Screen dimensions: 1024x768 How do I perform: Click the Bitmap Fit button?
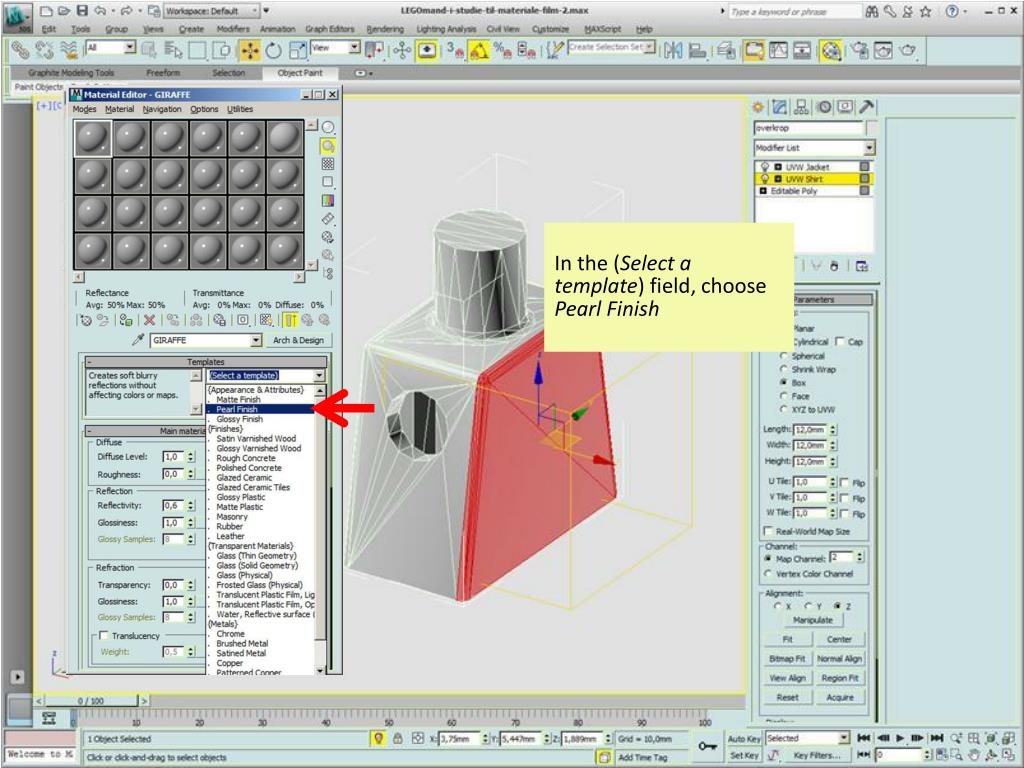point(787,658)
